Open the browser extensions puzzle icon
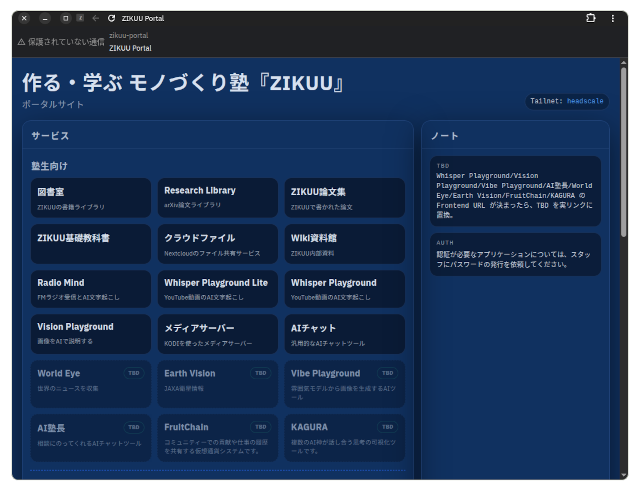The image size is (640, 494). tap(590, 18)
